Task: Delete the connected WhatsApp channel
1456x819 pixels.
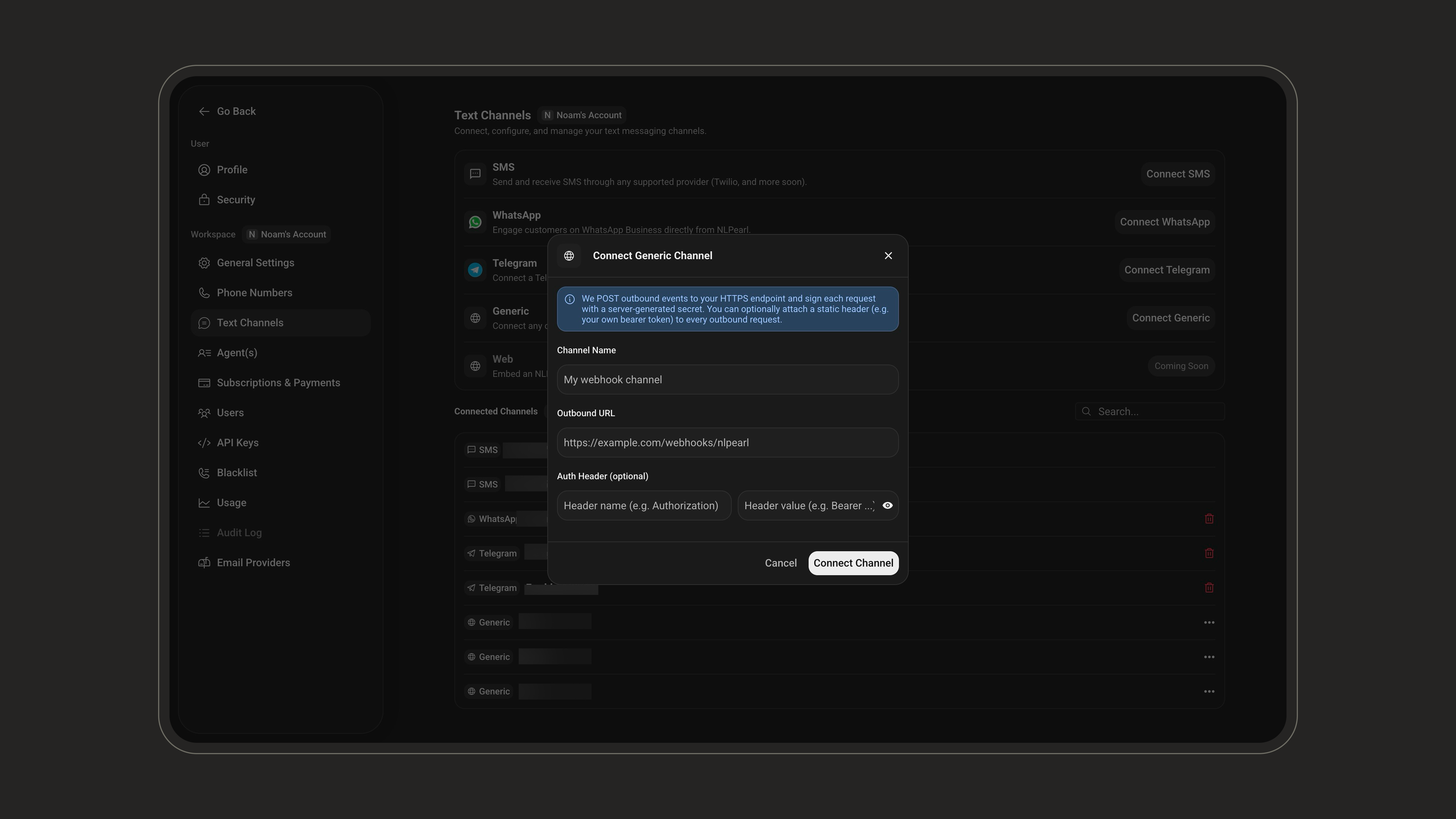Action: click(x=1209, y=519)
